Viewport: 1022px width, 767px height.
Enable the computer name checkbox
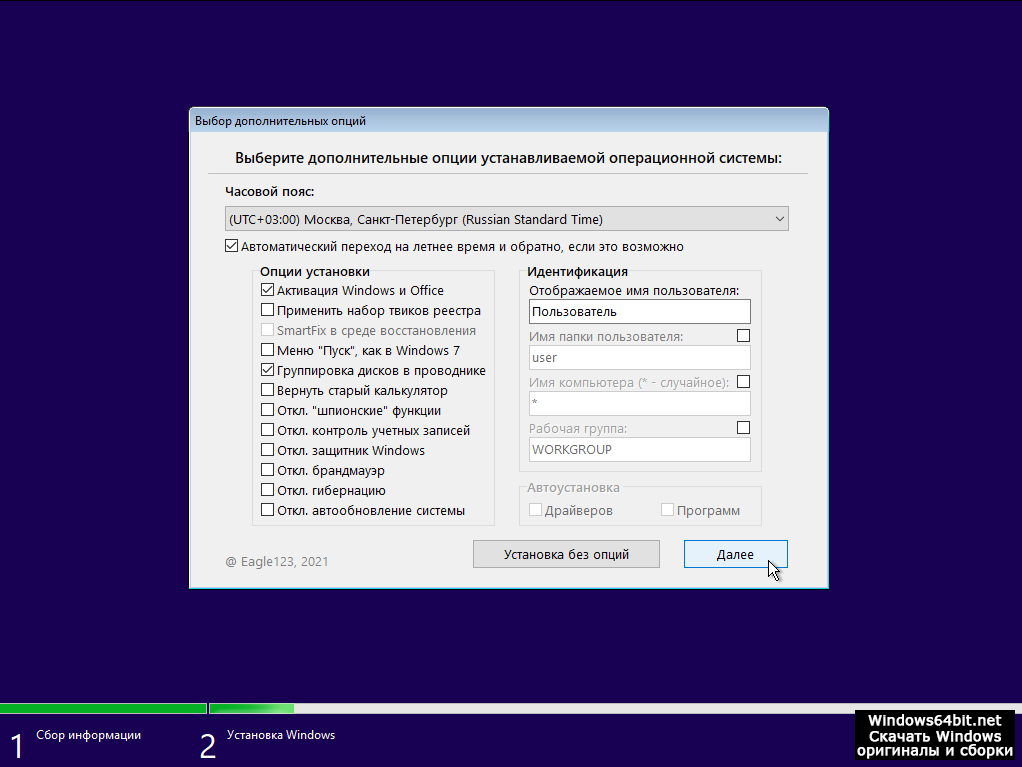[x=743, y=382]
